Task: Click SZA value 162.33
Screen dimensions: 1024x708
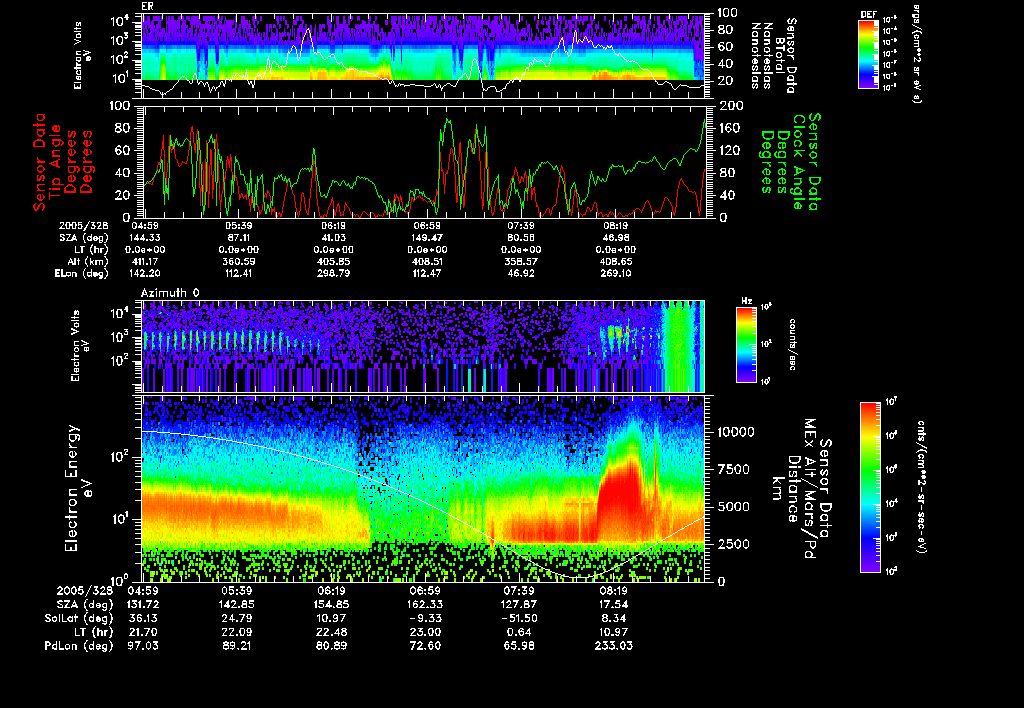Action: click(x=425, y=604)
